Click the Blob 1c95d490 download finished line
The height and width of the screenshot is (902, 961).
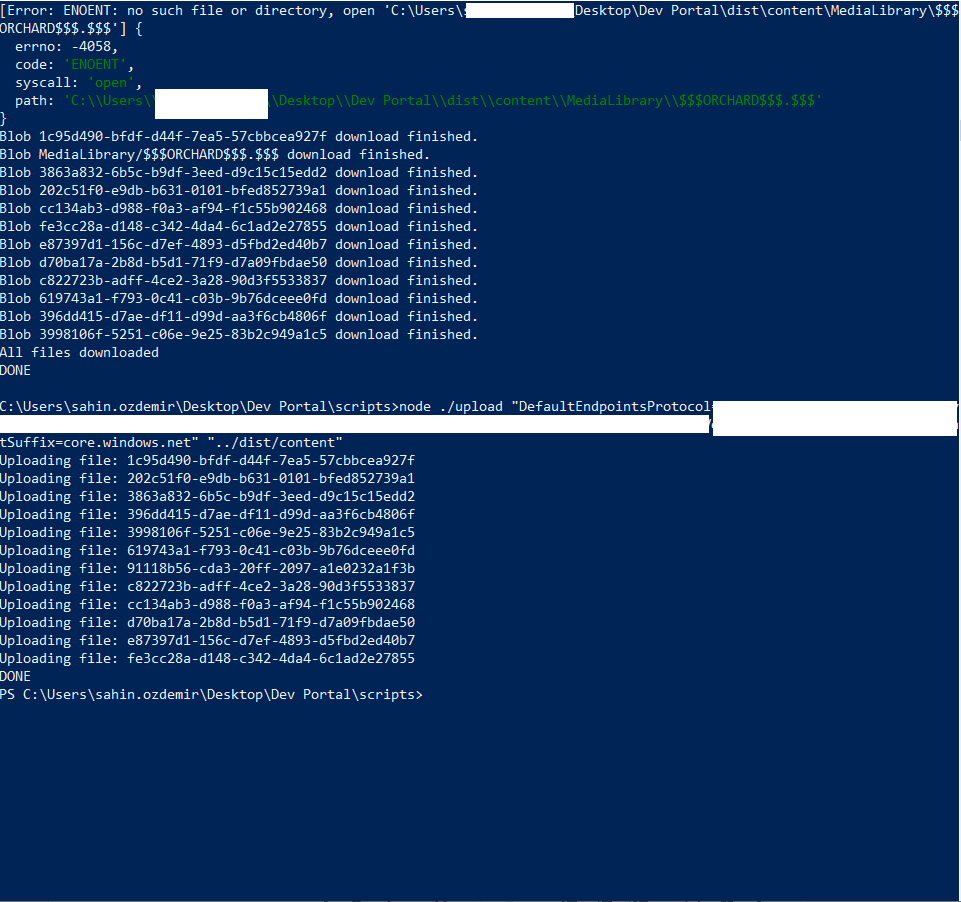[x=240, y=136]
